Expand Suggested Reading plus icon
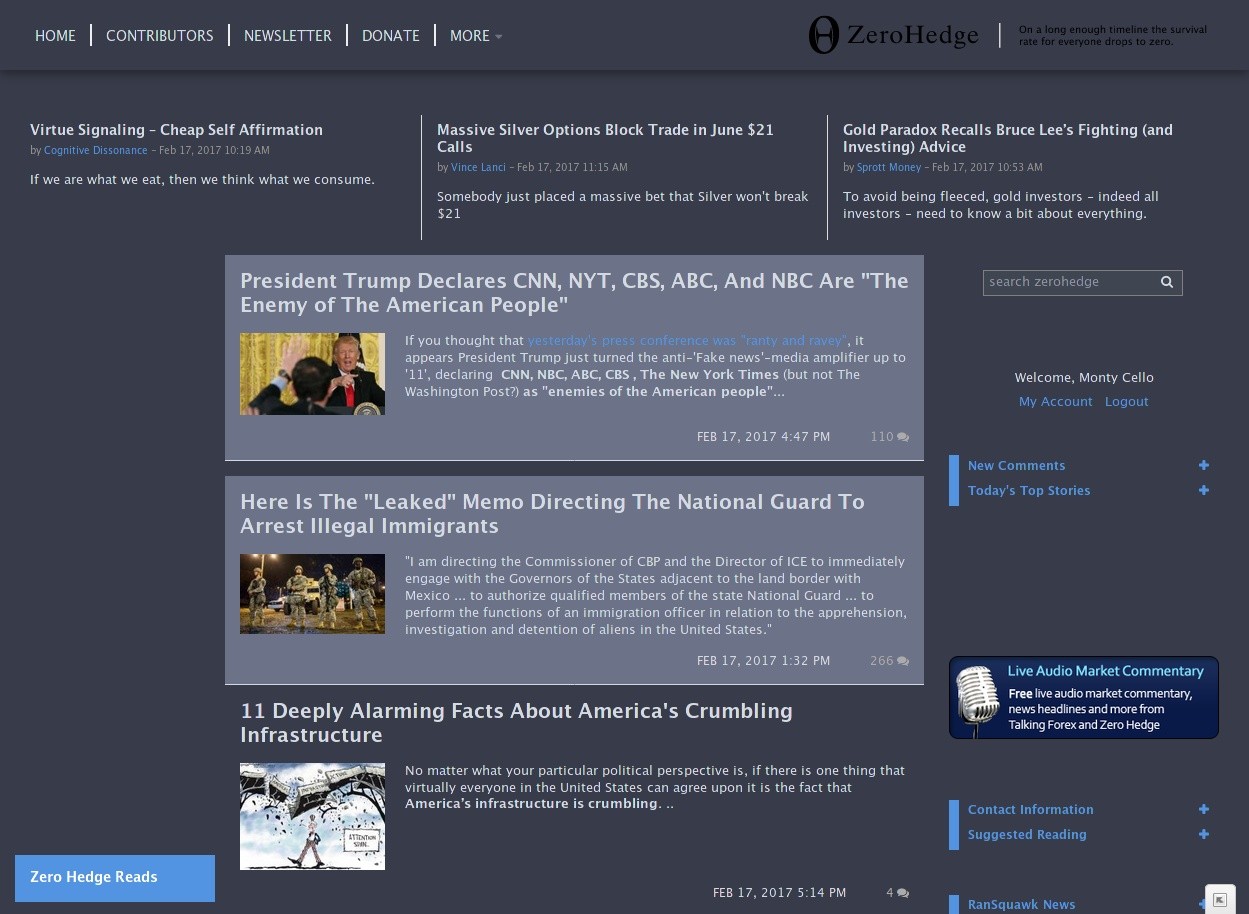Image resolution: width=1249 pixels, height=914 pixels. pyautogui.click(x=1204, y=834)
